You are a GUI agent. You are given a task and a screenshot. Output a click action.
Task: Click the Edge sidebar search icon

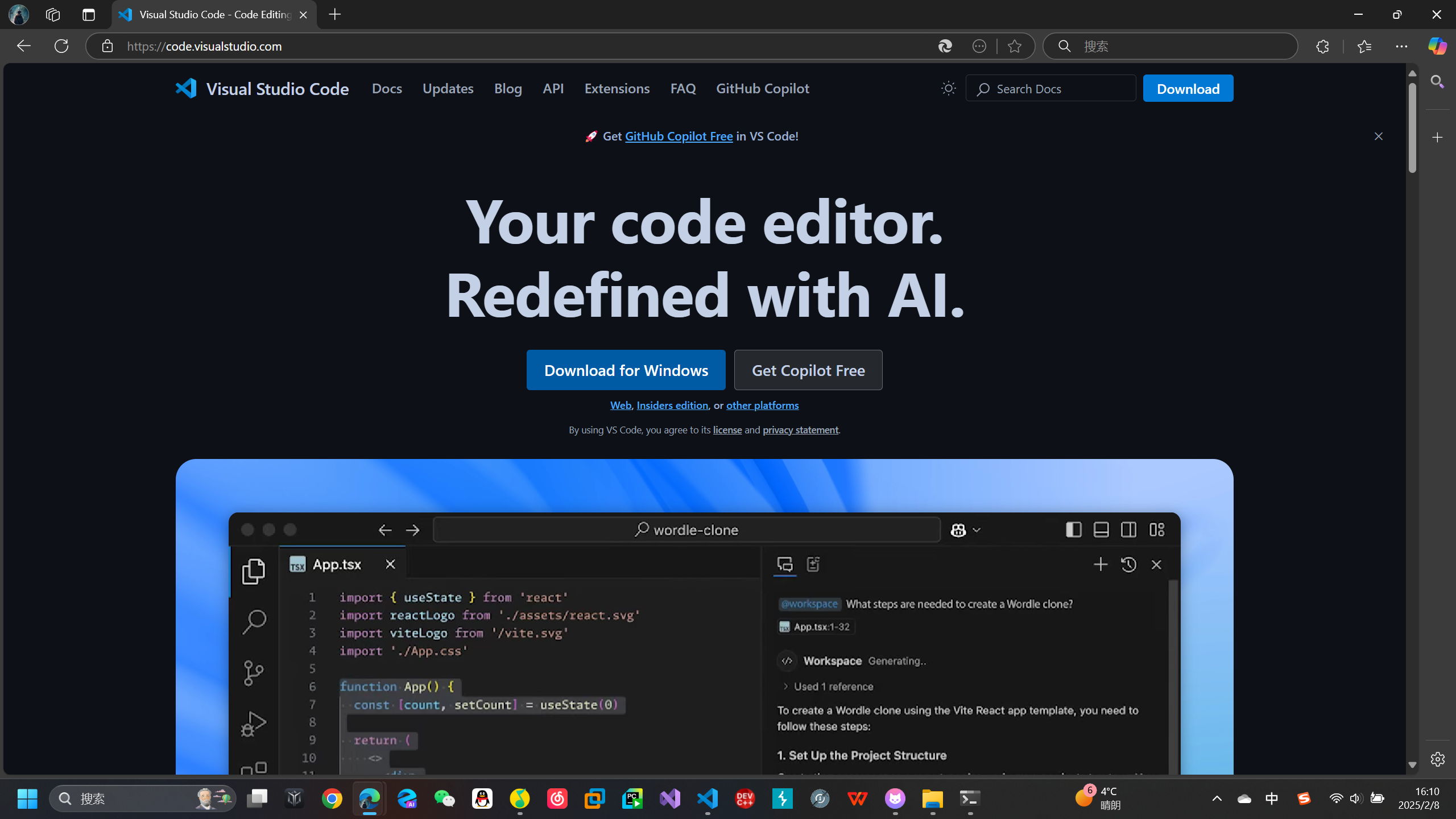(1437, 82)
